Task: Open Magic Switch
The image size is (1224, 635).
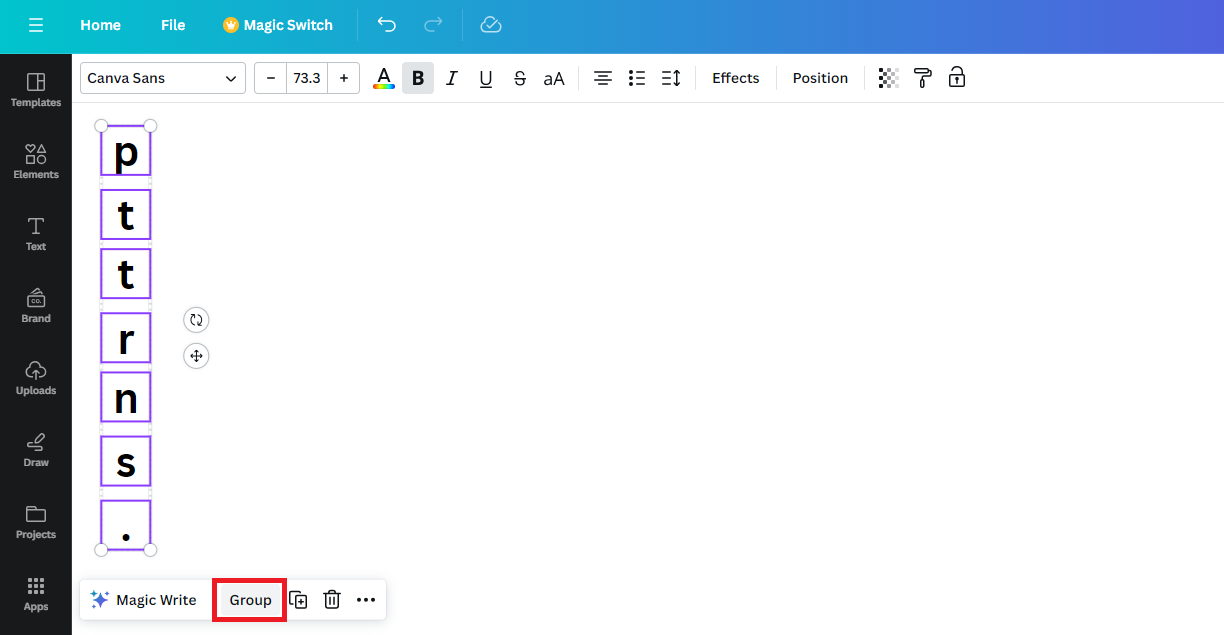Action: tap(278, 25)
